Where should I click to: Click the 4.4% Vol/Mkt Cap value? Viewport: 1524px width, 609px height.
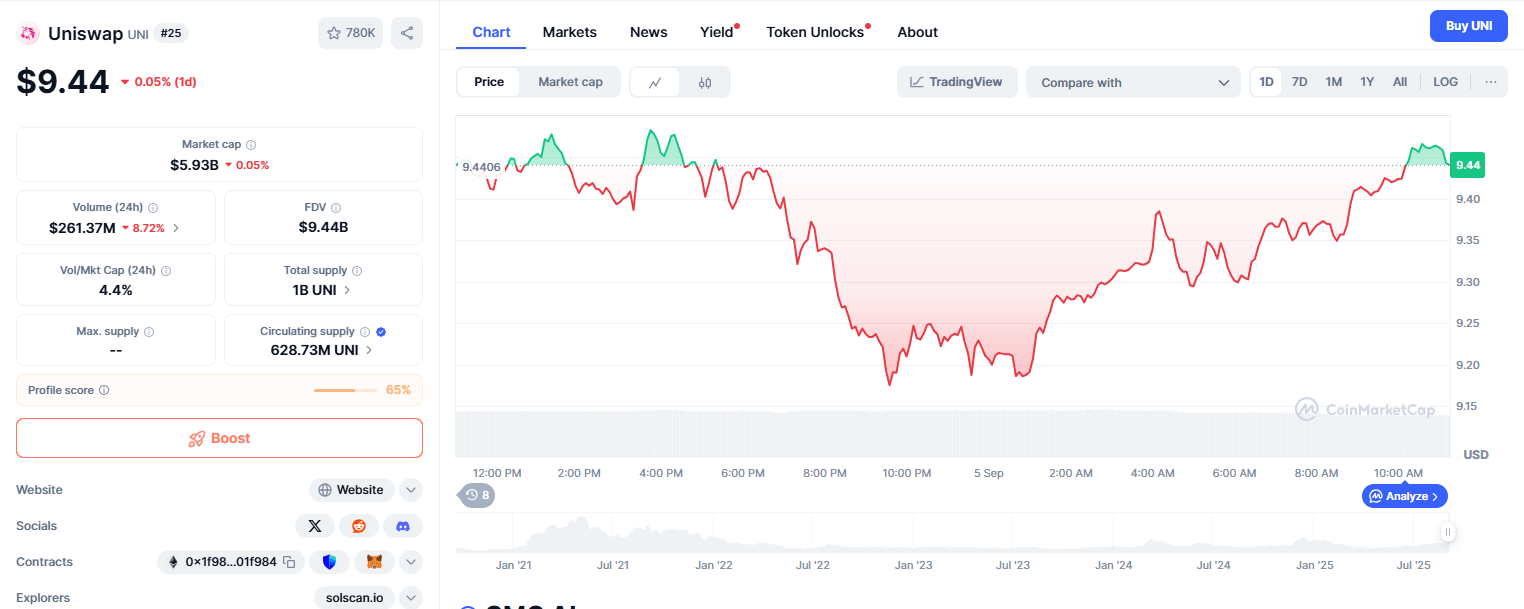point(116,290)
